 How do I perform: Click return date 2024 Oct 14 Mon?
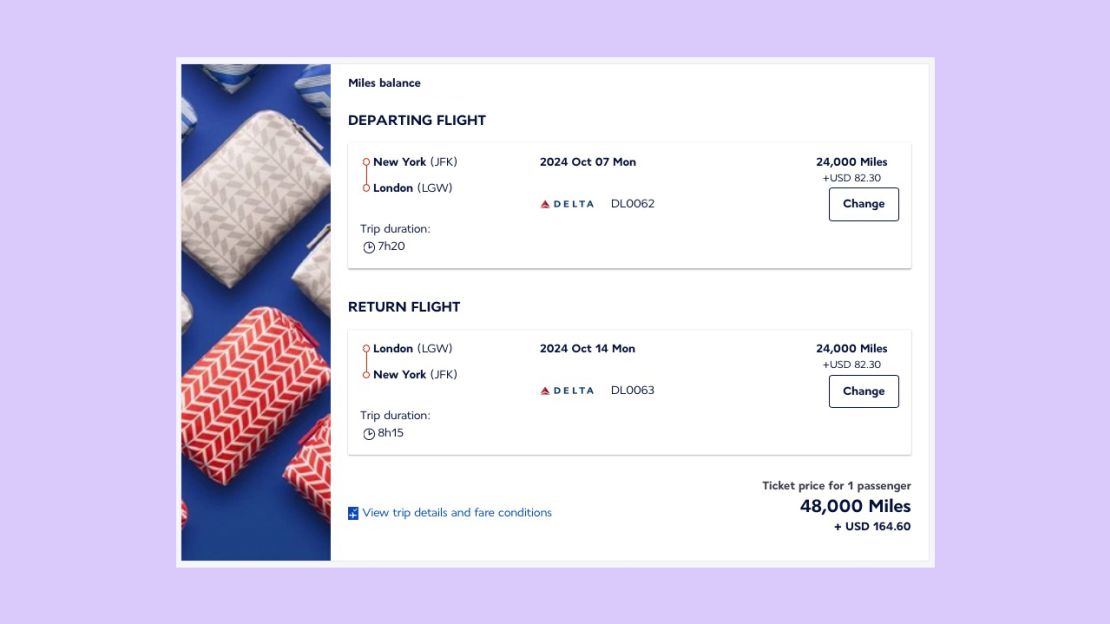(x=588, y=348)
